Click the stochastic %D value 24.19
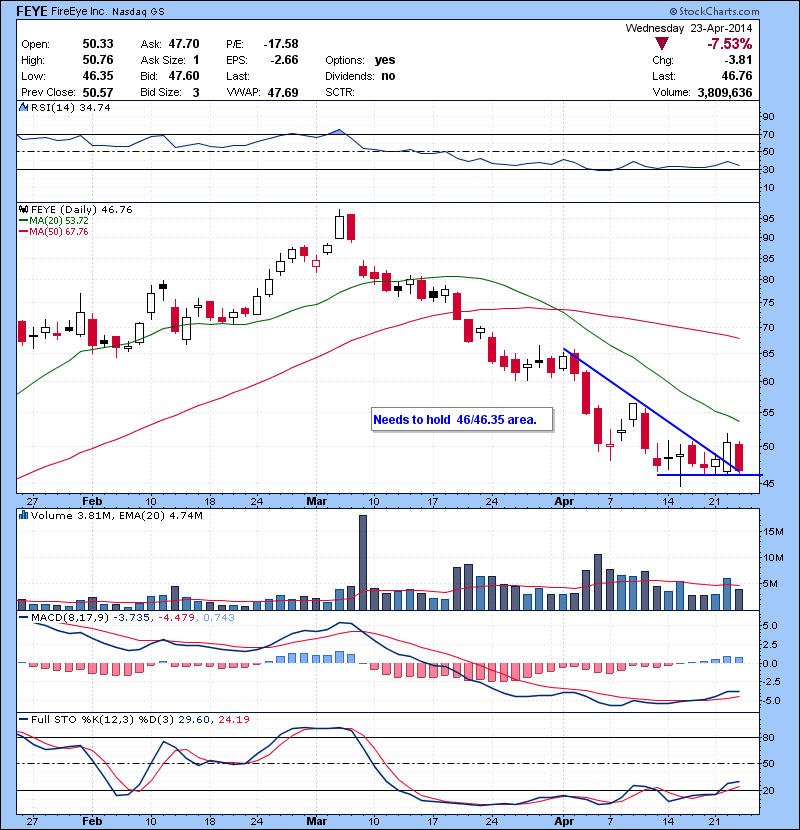This screenshot has width=800, height=830. 233,719
